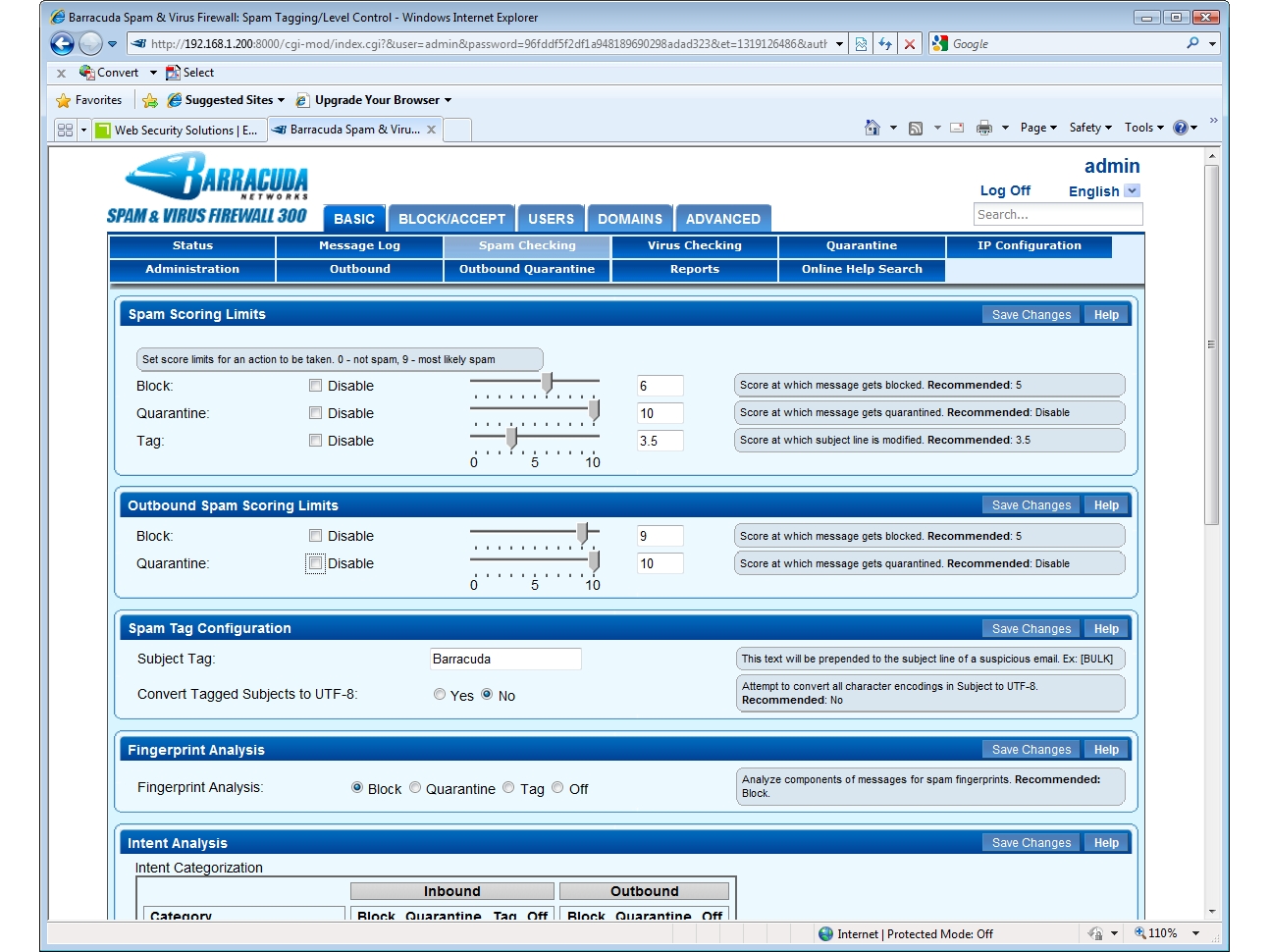Click the Suggested Sites icon
This screenshot has width=1269, height=952.
(175, 100)
